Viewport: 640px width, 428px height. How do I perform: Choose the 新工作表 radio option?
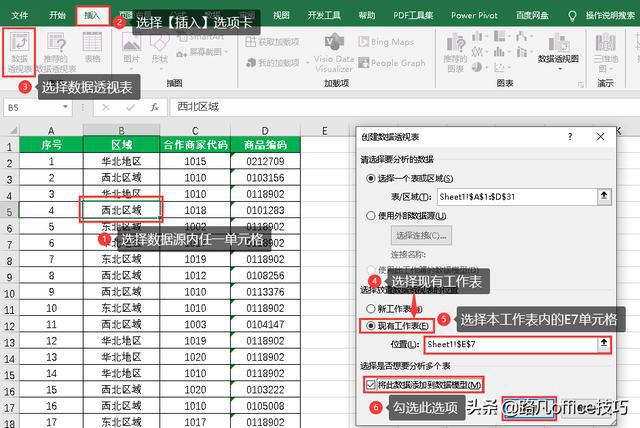click(x=371, y=308)
